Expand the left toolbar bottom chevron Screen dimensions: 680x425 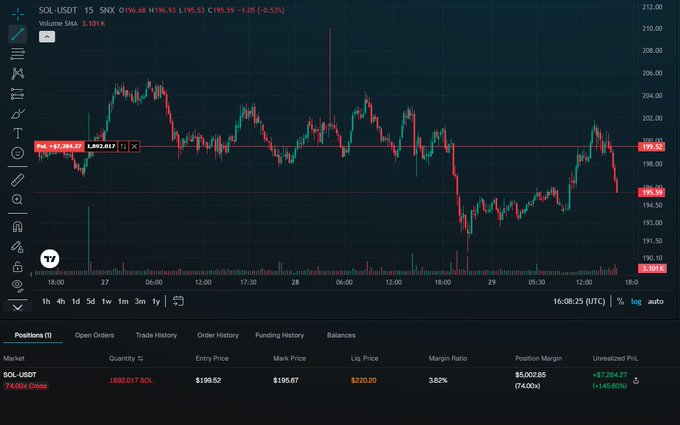click(17, 301)
